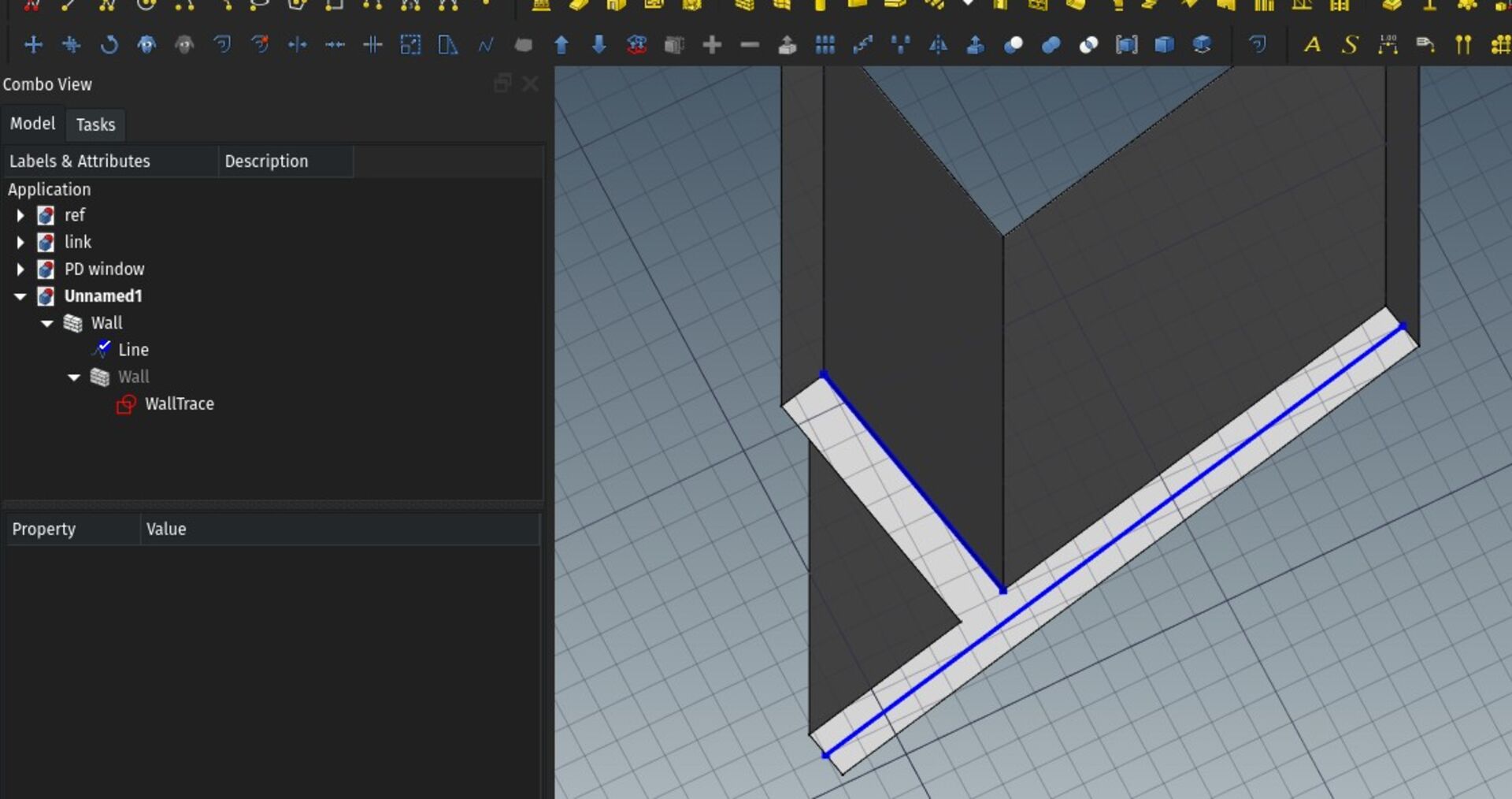Click the Label leader tool icon
1512x799 pixels.
[1425, 45]
